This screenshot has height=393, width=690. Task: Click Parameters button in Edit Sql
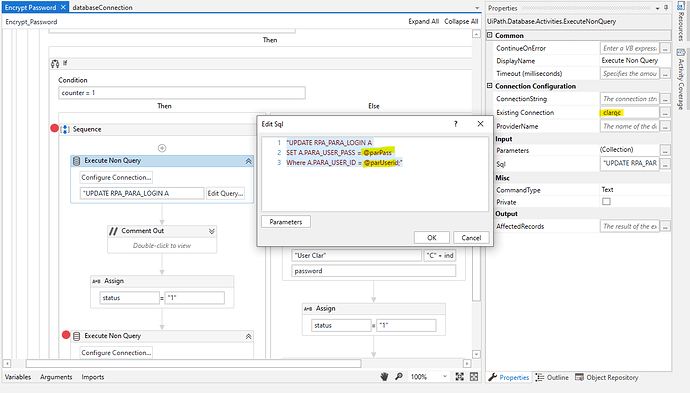coord(286,222)
